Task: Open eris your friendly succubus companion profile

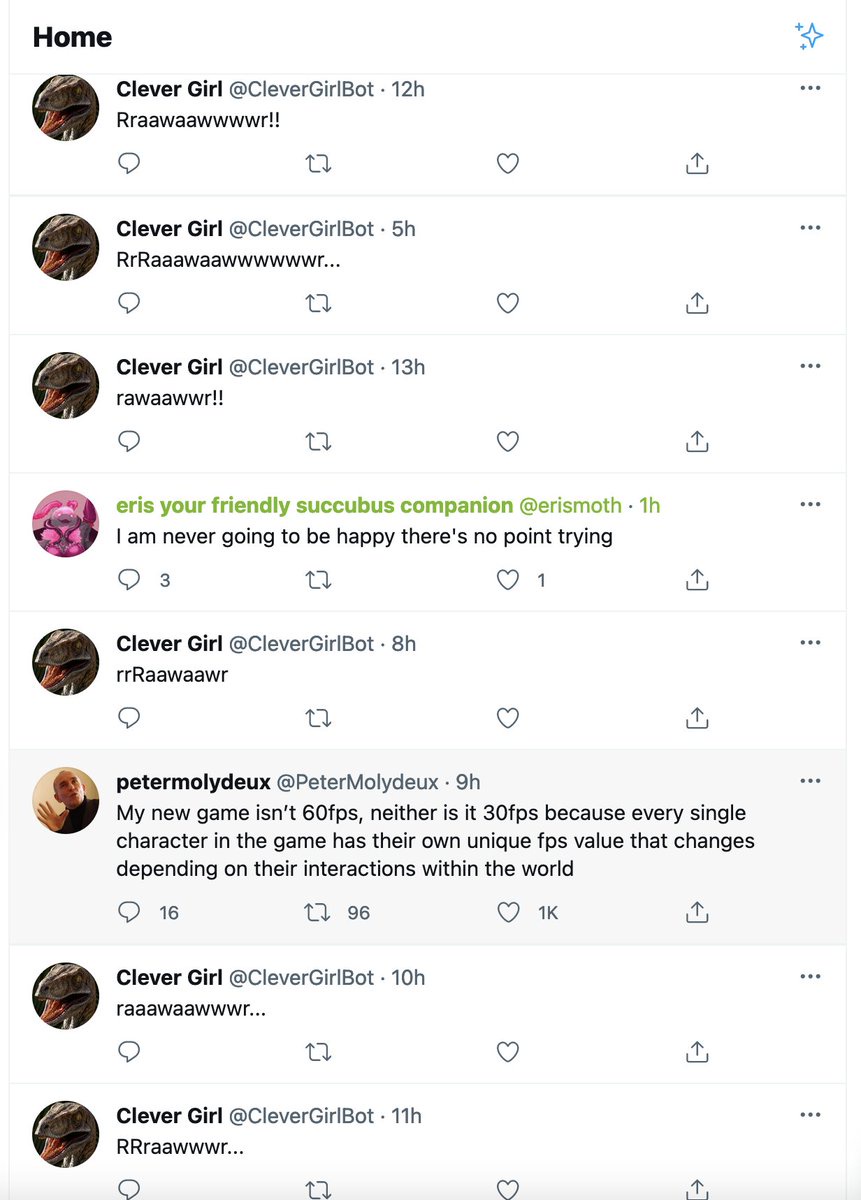Action: tap(315, 506)
